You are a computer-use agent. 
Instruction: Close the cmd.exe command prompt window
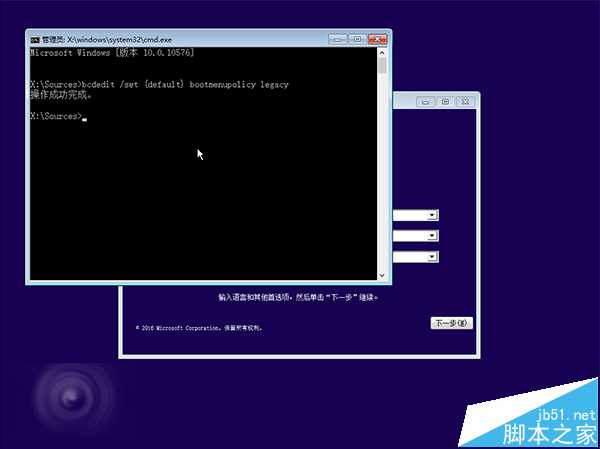(378, 39)
